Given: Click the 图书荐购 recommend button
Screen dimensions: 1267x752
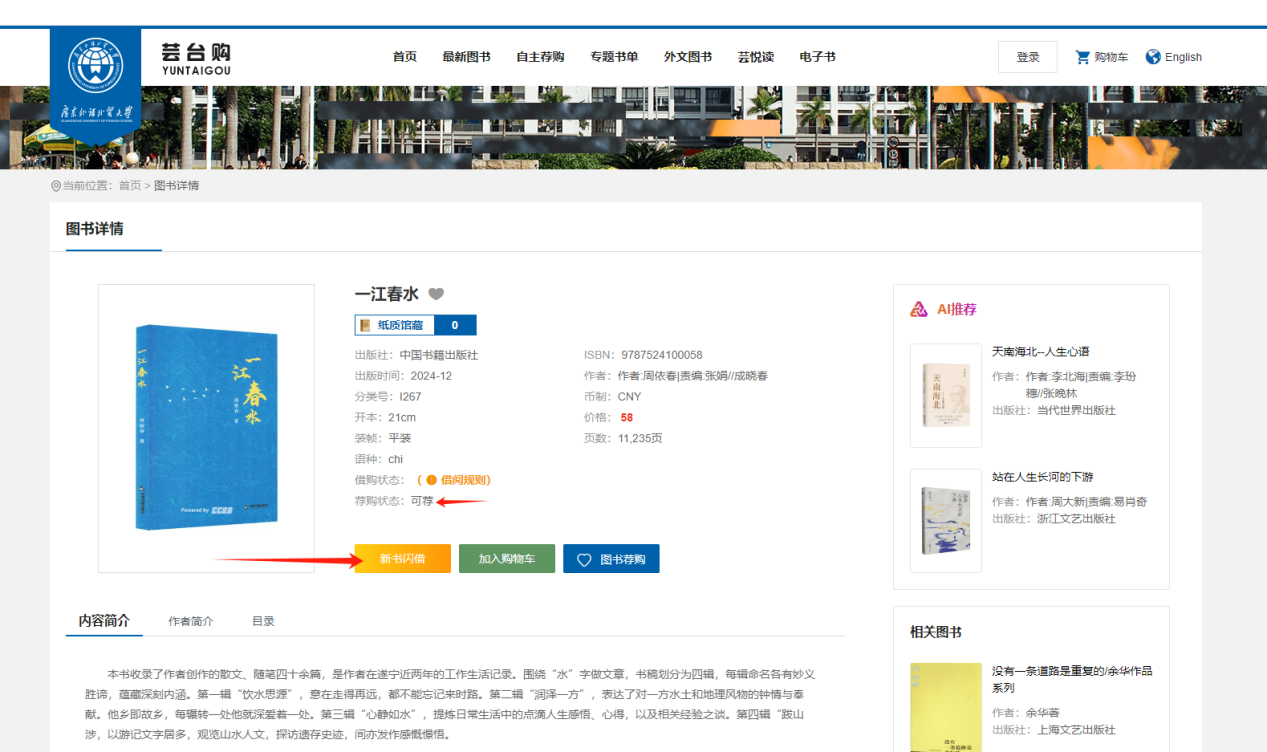Looking at the screenshot, I should [611, 559].
